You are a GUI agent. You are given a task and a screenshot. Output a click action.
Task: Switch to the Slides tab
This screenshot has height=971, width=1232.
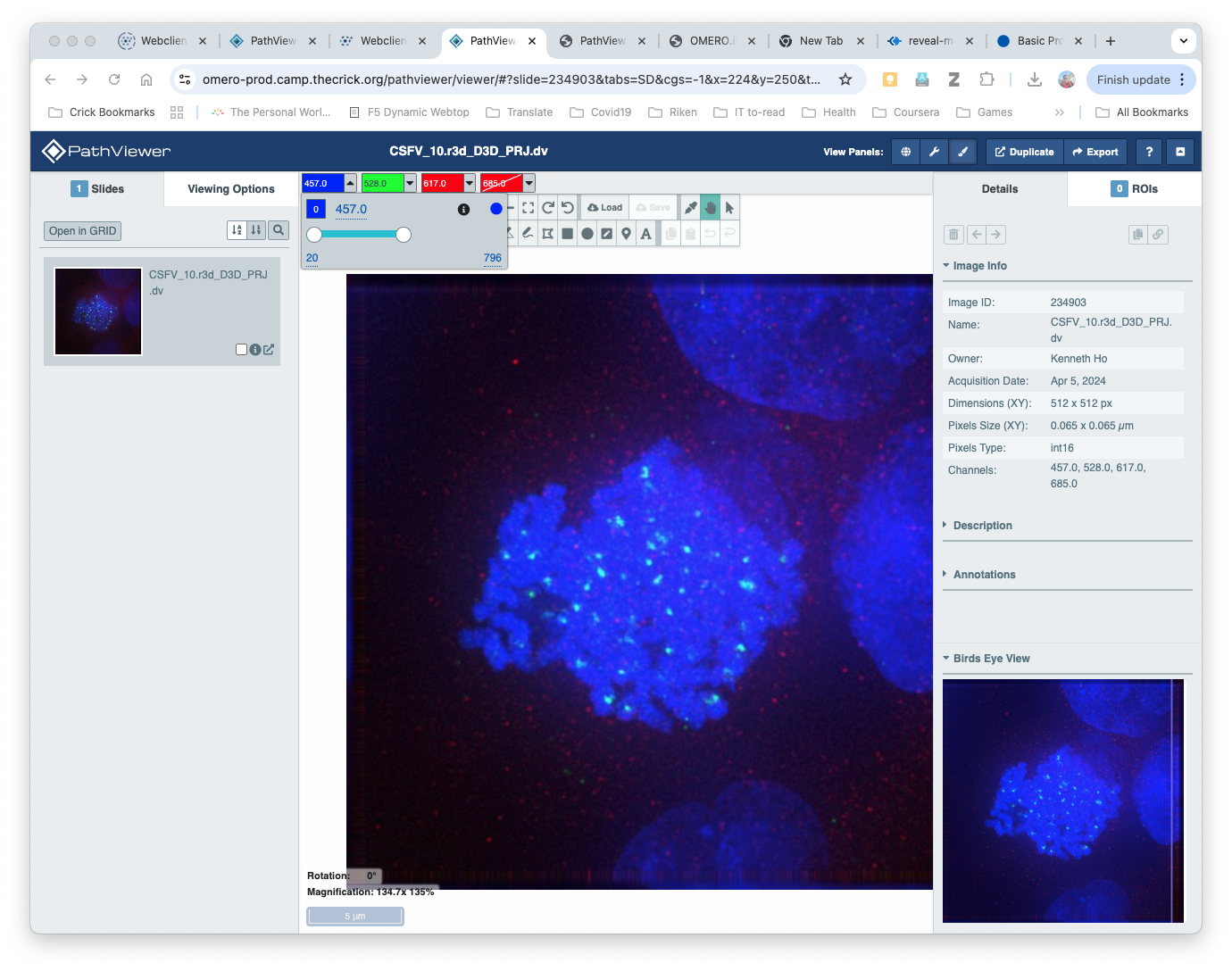pos(97,189)
